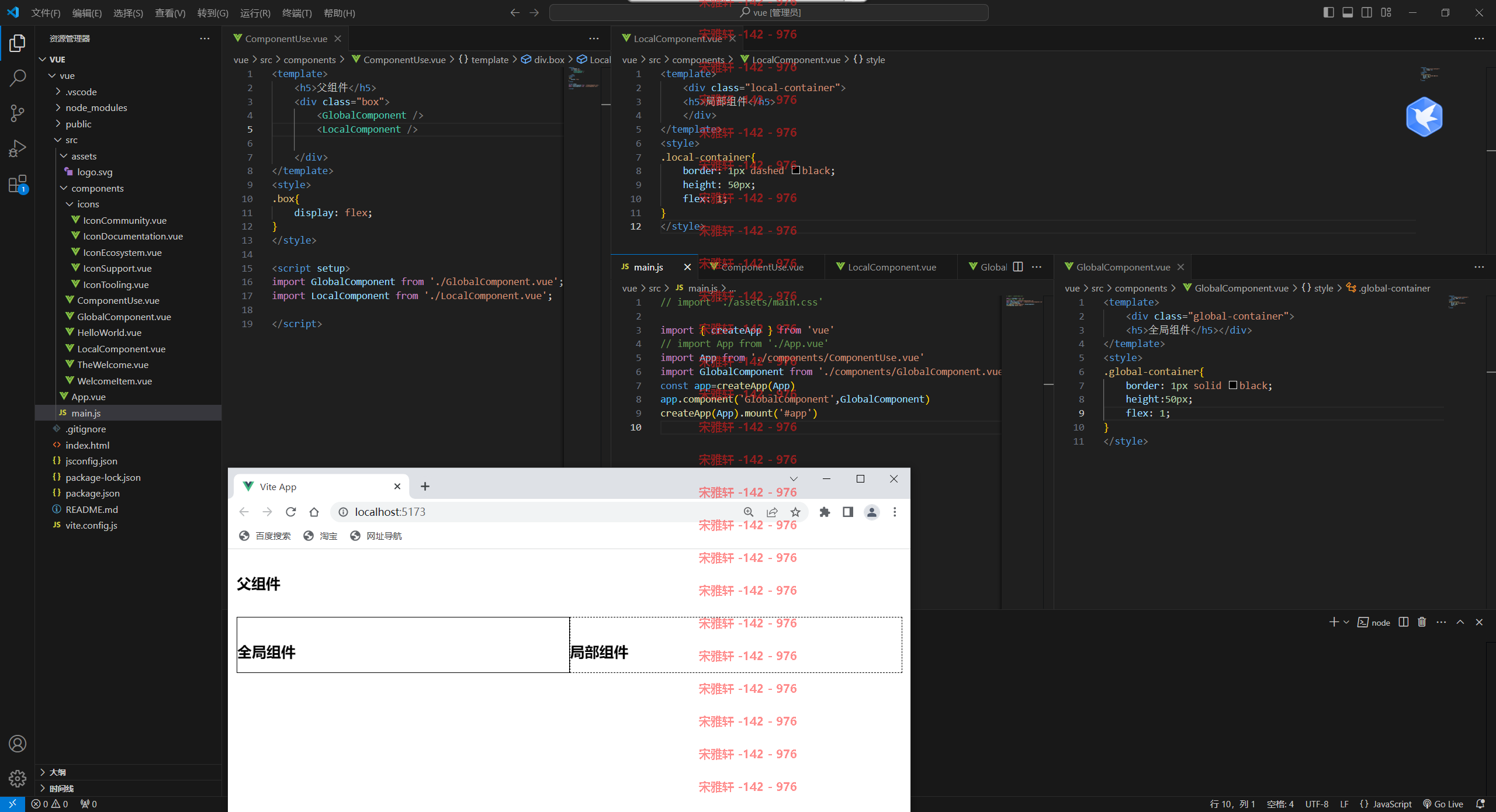Go to browser home page
The image size is (1496, 812).
(314, 512)
